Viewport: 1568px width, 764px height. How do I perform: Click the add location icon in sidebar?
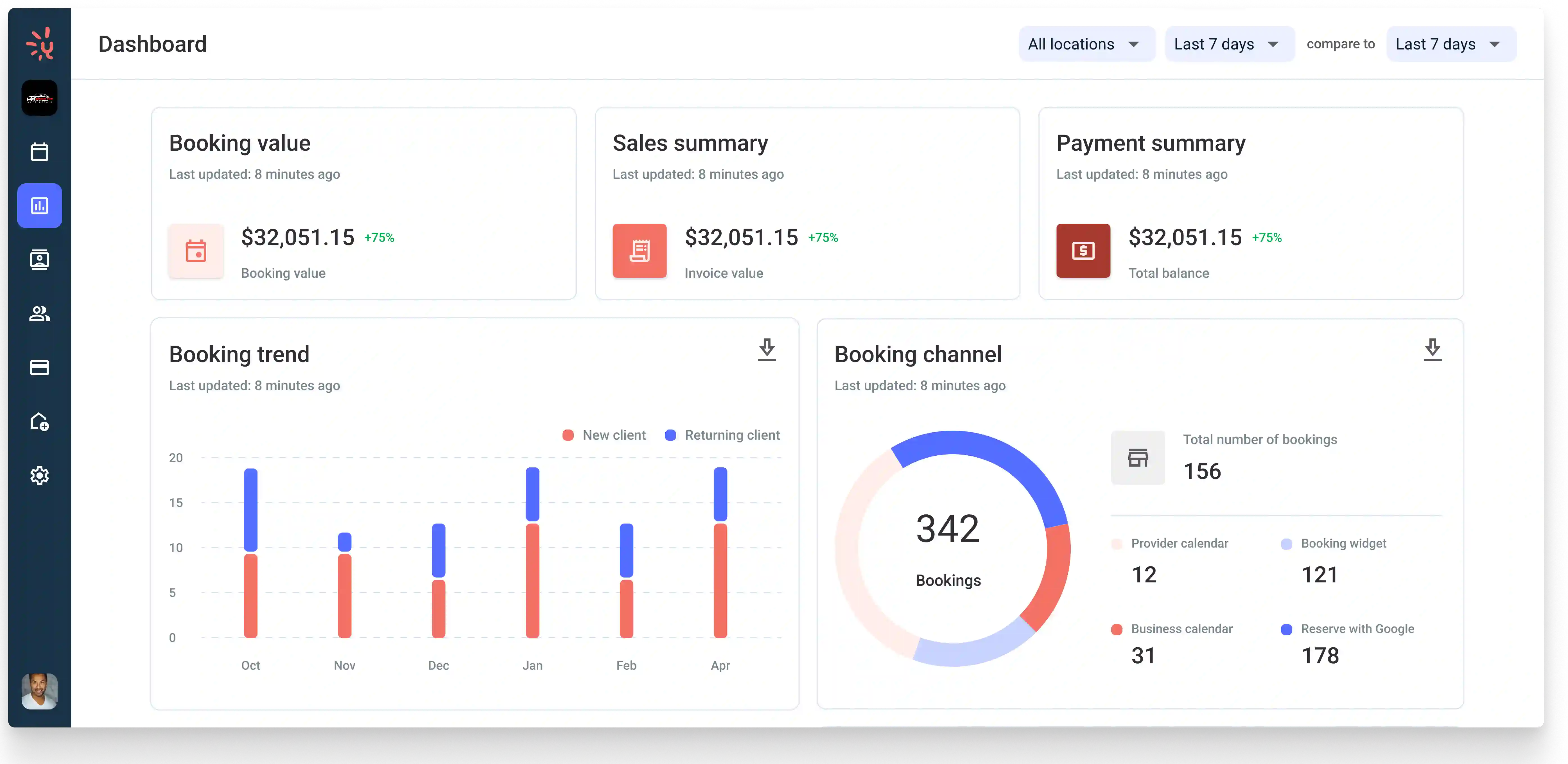[x=40, y=422]
